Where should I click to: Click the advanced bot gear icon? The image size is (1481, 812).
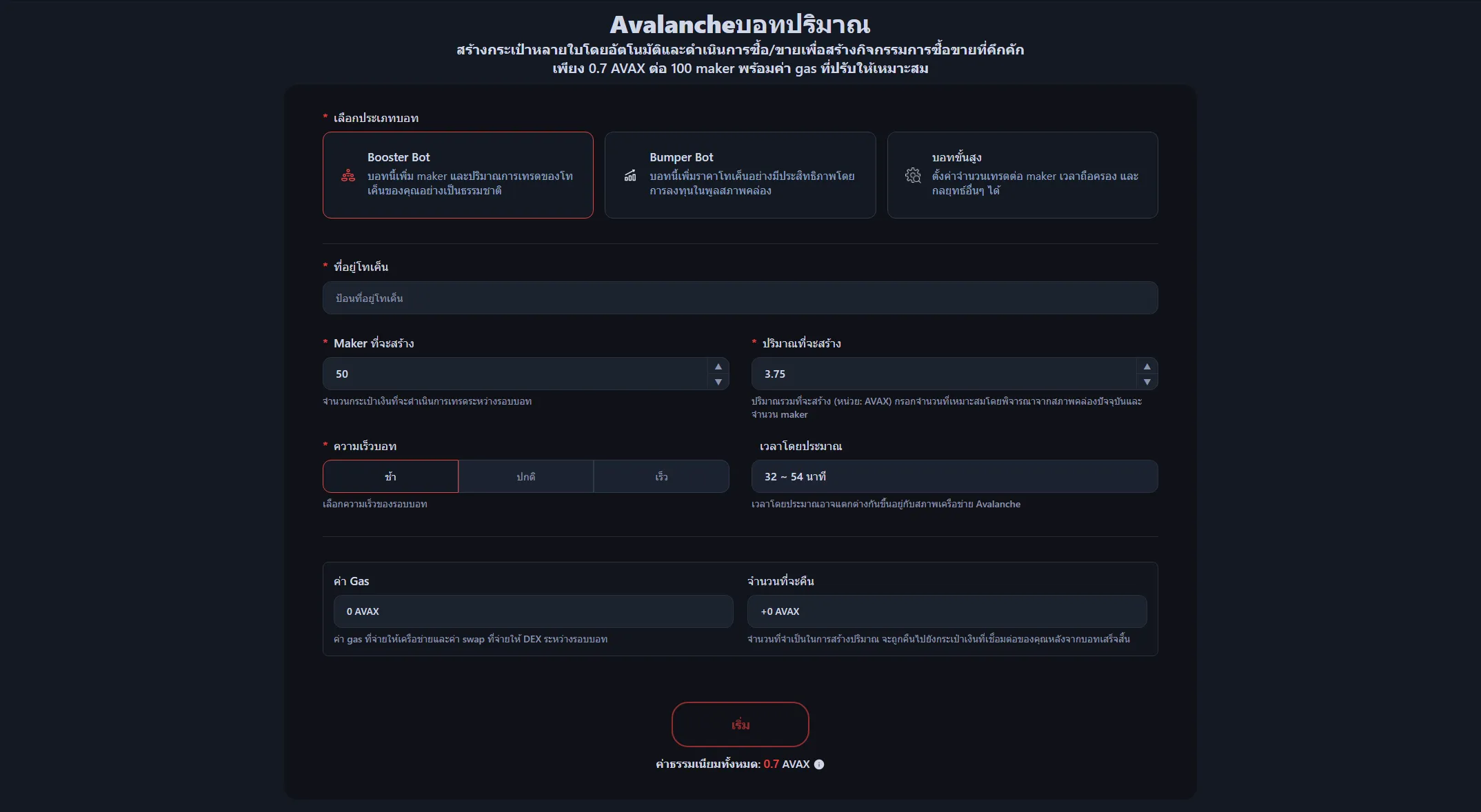click(x=913, y=176)
